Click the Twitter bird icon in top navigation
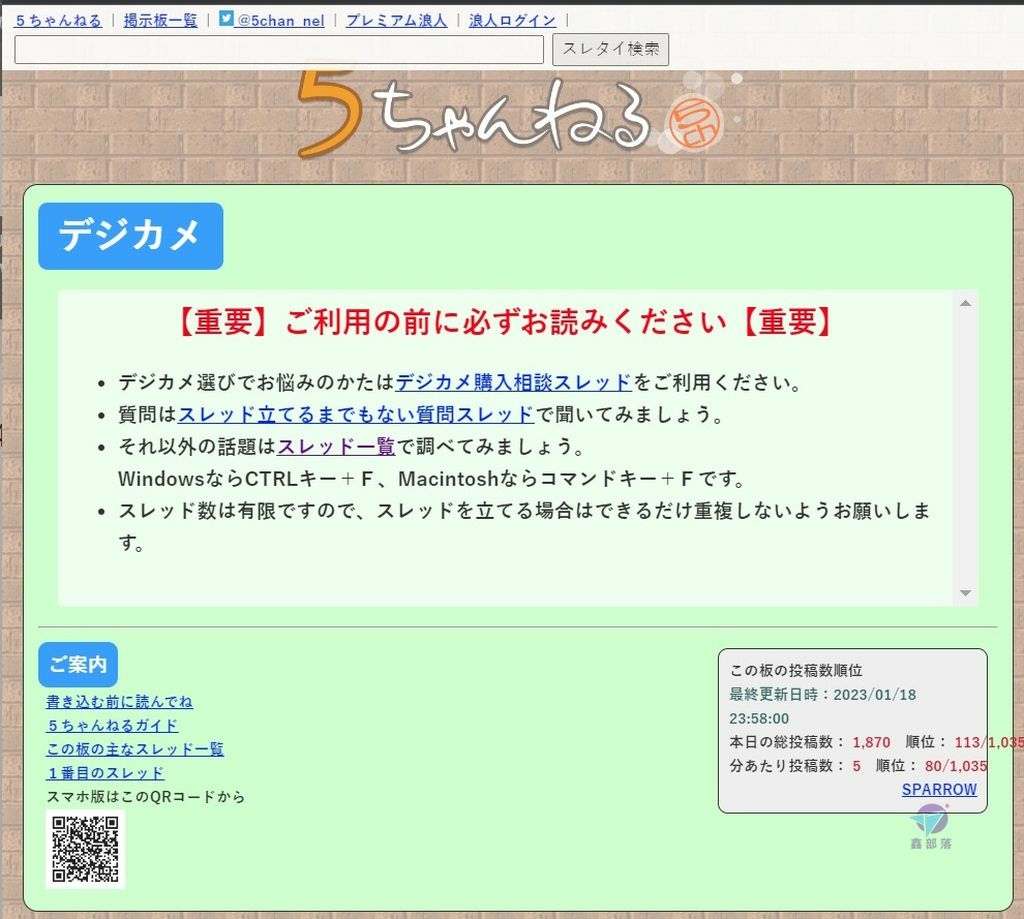The height and width of the screenshot is (919, 1024). pyautogui.click(x=226, y=18)
